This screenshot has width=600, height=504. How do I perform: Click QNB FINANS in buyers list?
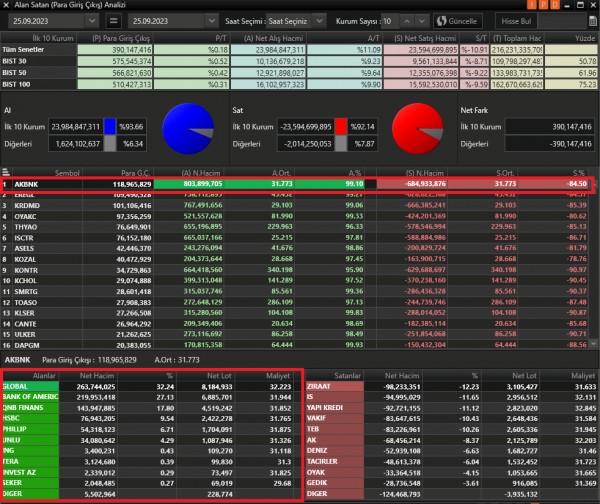tap(31, 408)
